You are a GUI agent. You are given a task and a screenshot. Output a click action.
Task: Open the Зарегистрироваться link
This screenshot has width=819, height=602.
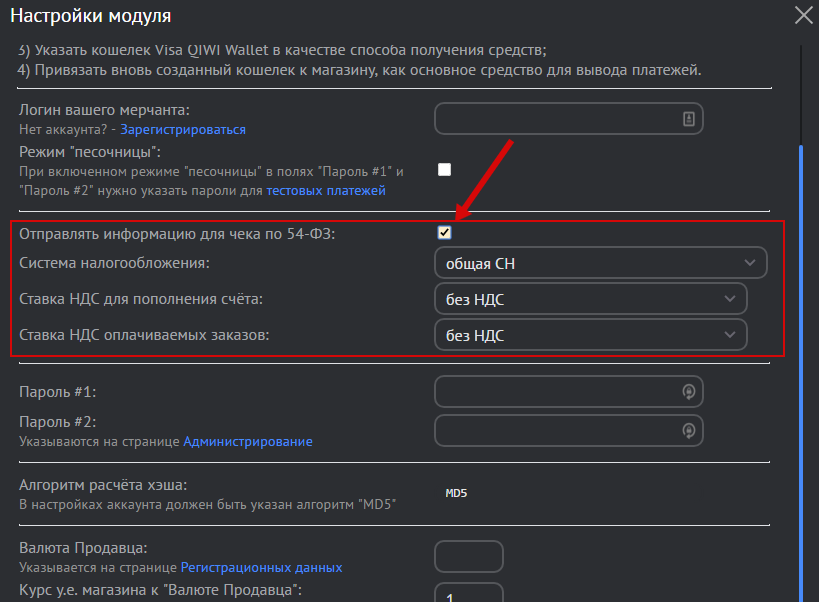point(183,130)
